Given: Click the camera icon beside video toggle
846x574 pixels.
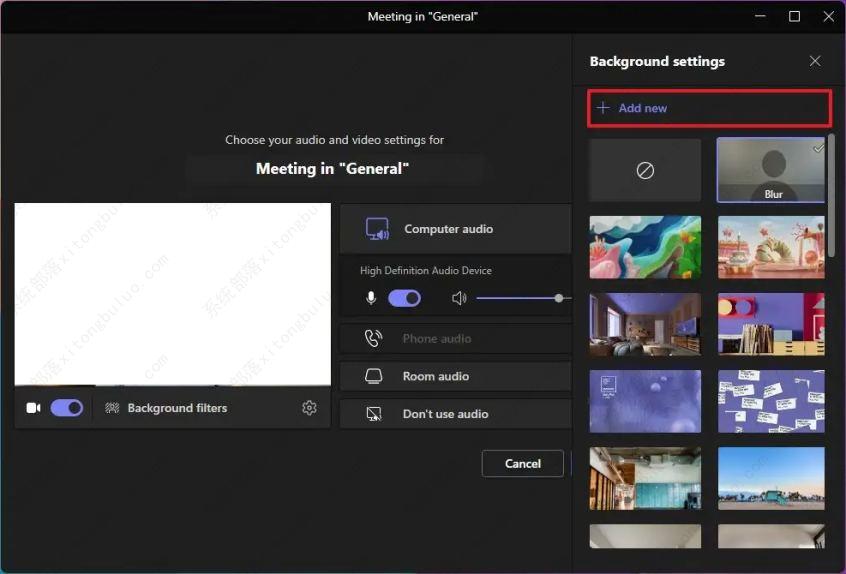Looking at the screenshot, I should pyautogui.click(x=33, y=408).
